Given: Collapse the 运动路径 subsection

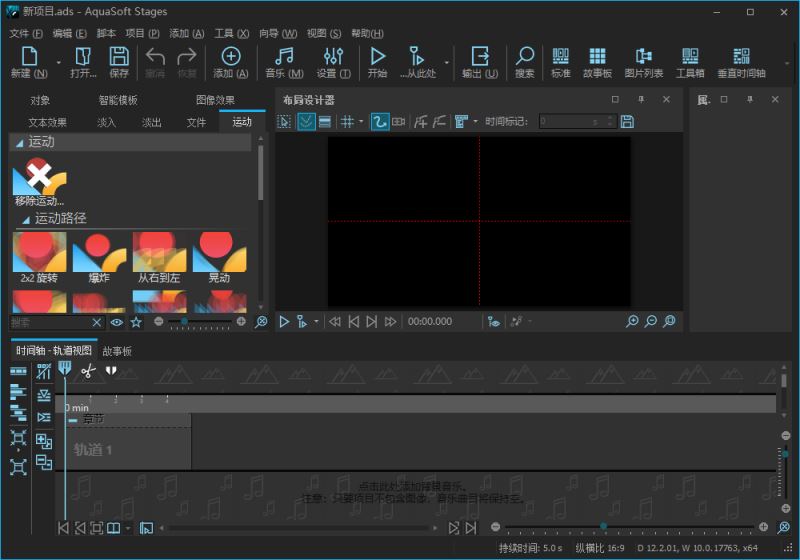Looking at the screenshot, I should coord(26,220).
